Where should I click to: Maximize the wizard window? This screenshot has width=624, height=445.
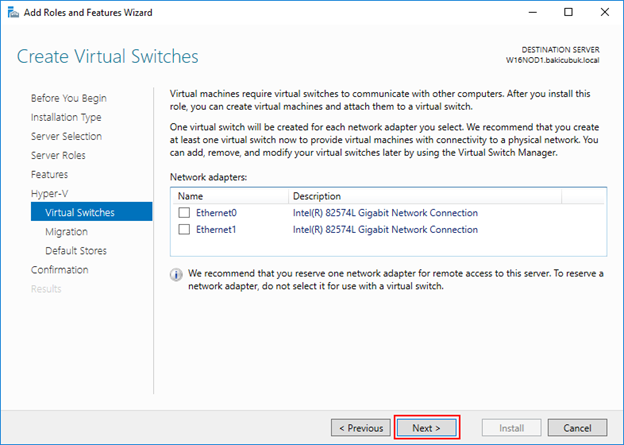[568, 12]
